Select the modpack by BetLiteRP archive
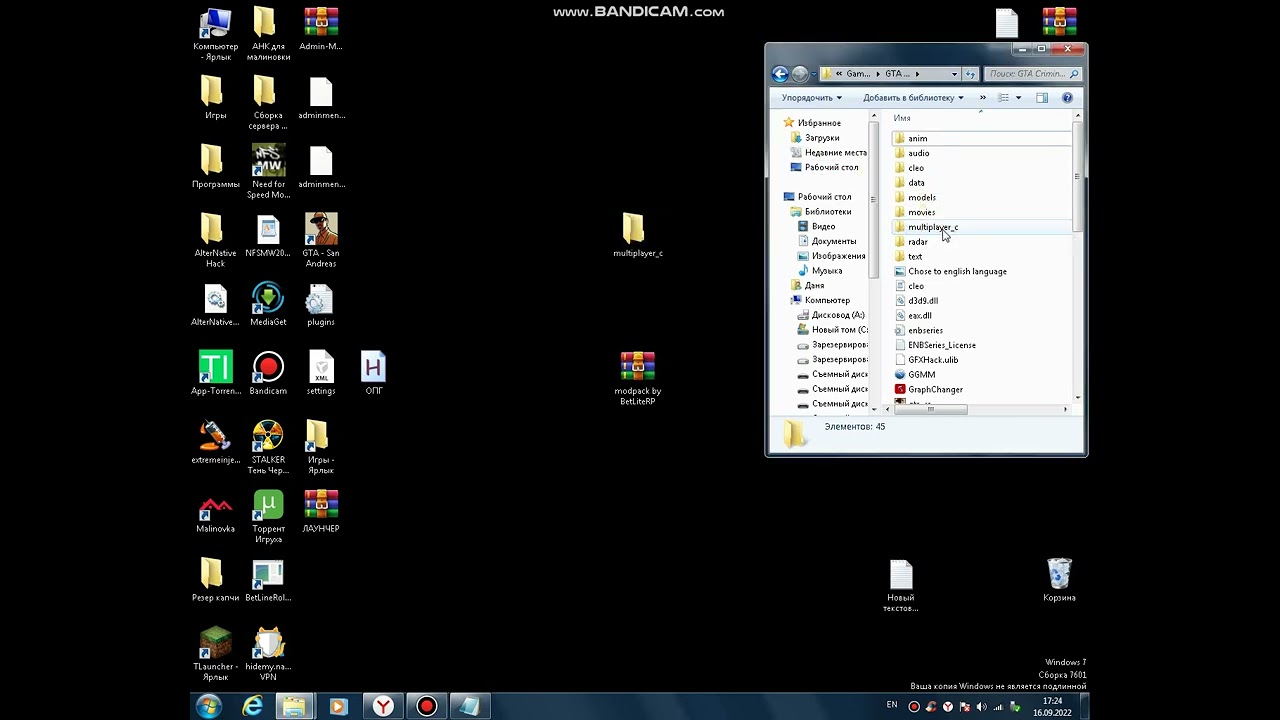The image size is (1280, 720). pos(638,379)
